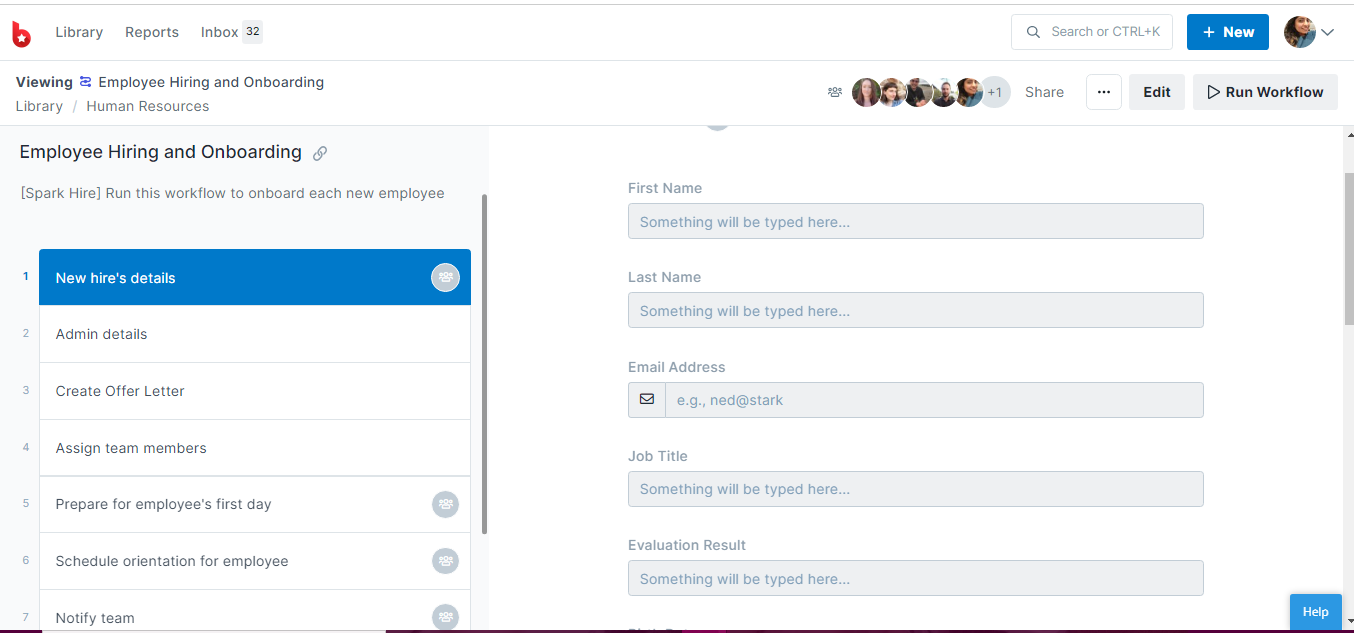Open the Human Resources breadcrumb link
This screenshot has width=1354, height=633.
click(x=147, y=105)
